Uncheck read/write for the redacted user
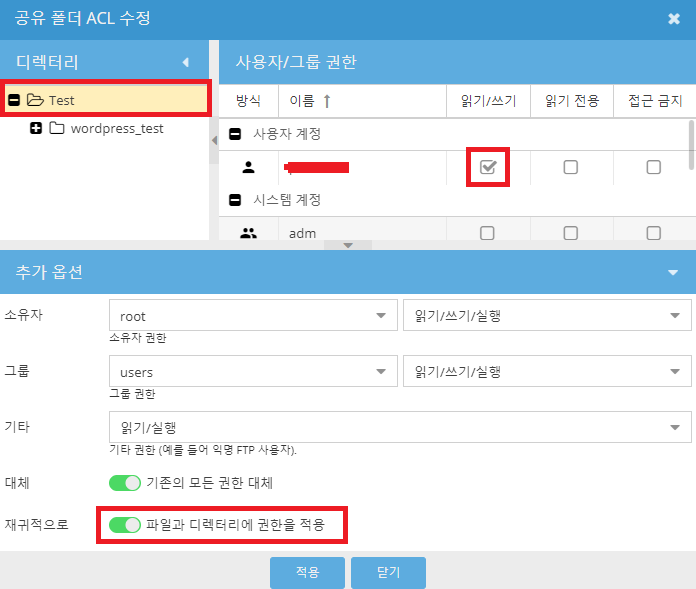 coord(488,167)
